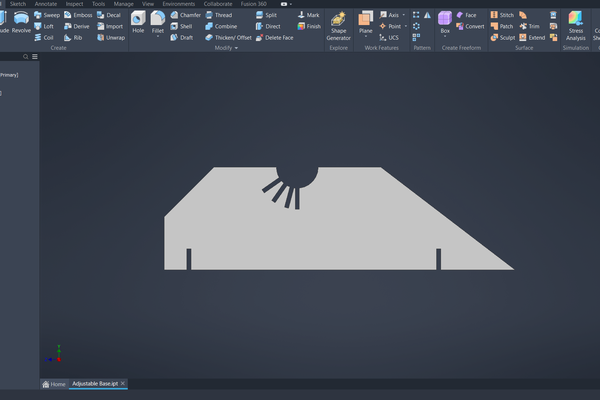
Task: Select the Decal tool
Action: pyautogui.click(x=109, y=15)
